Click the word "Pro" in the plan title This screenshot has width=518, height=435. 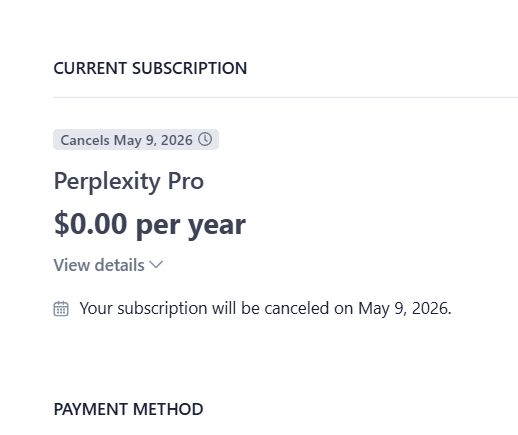tap(186, 181)
